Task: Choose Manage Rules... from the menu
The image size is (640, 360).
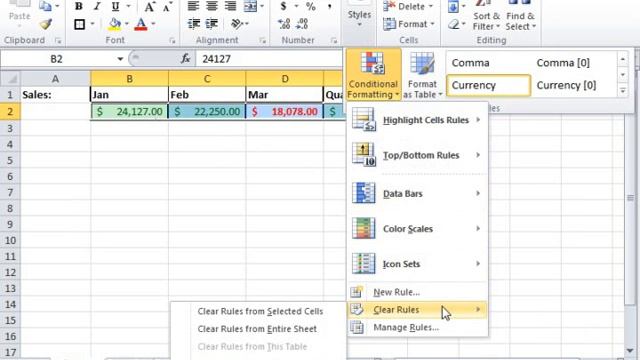Action: [417, 327]
